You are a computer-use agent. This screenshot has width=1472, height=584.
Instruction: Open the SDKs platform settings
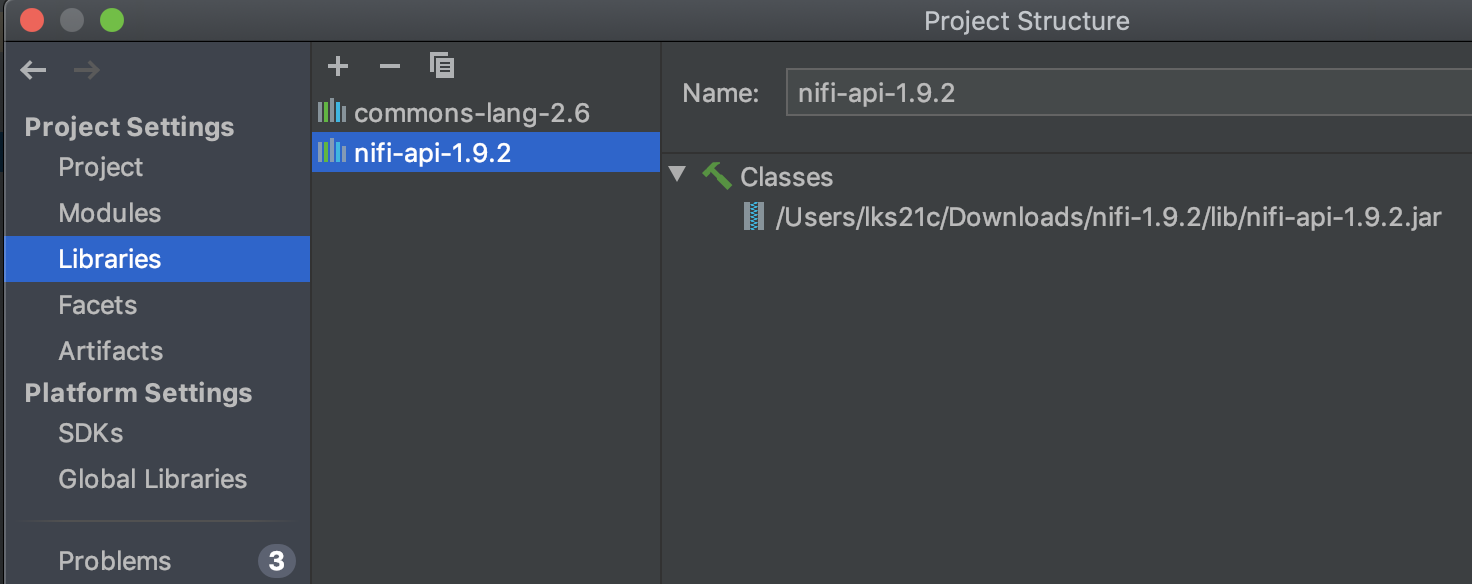[91, 433]
